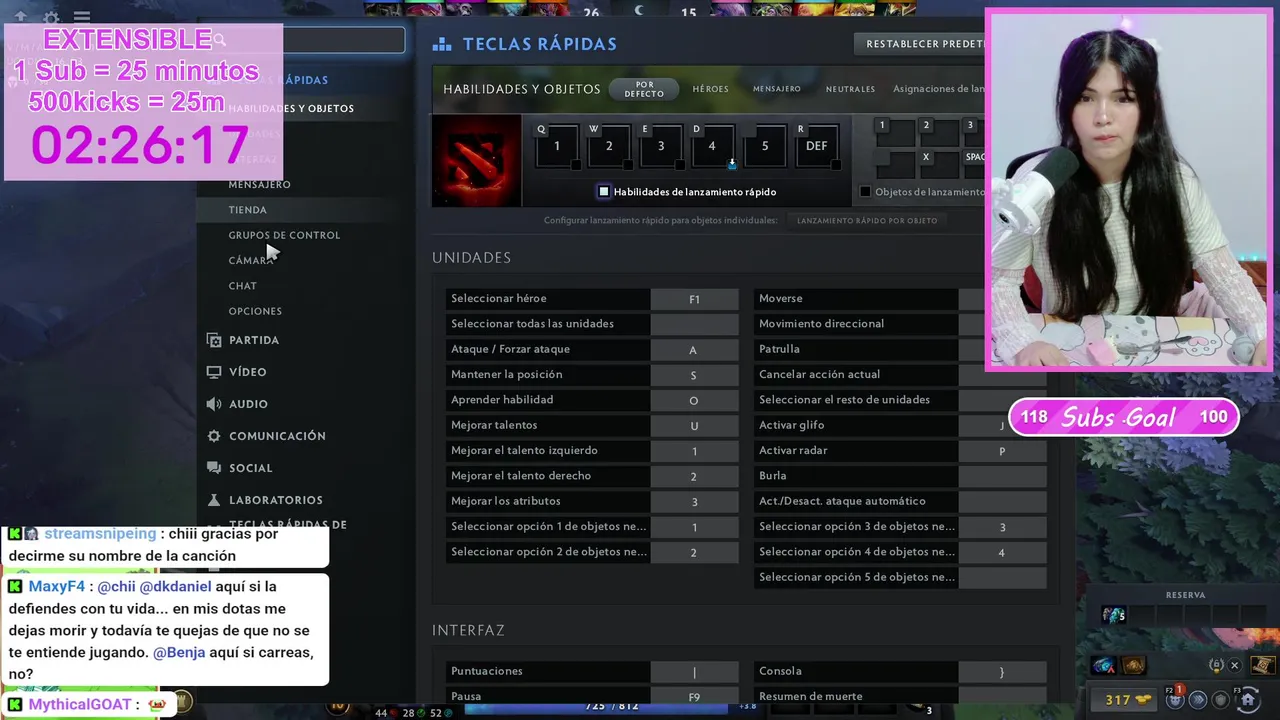Viewport: 1280px width, 720px height.
Task: Open Cámara in the sidebar
Action: pyautogui.click(x=250, y=260)
